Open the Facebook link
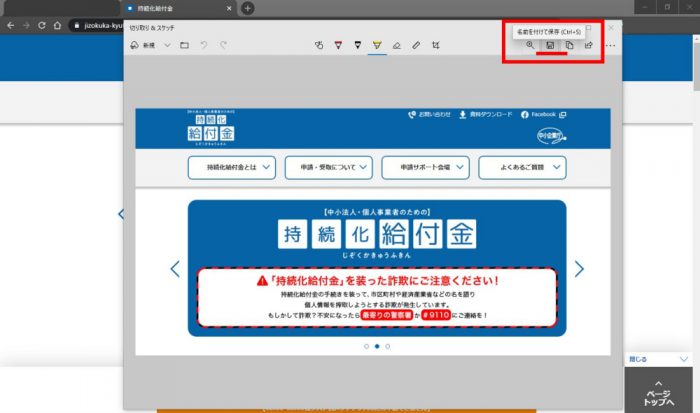The width and height of the screenshot is (700, 413). click(x=543, y=115)
